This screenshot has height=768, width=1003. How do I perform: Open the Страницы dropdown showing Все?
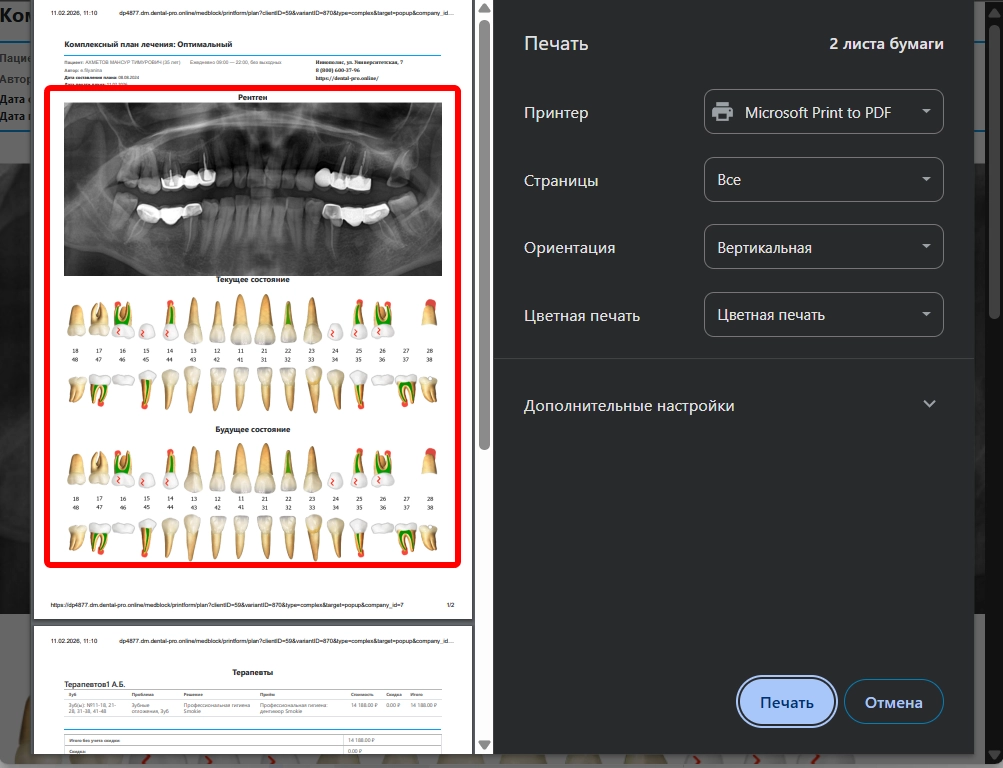823,180
